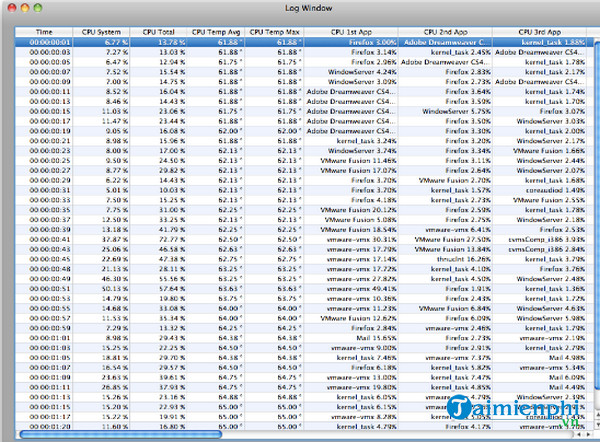Select the row with time 00:00:01:15
Image resolution: width=600 pixels, height=442 pixels.
(304, 407)
